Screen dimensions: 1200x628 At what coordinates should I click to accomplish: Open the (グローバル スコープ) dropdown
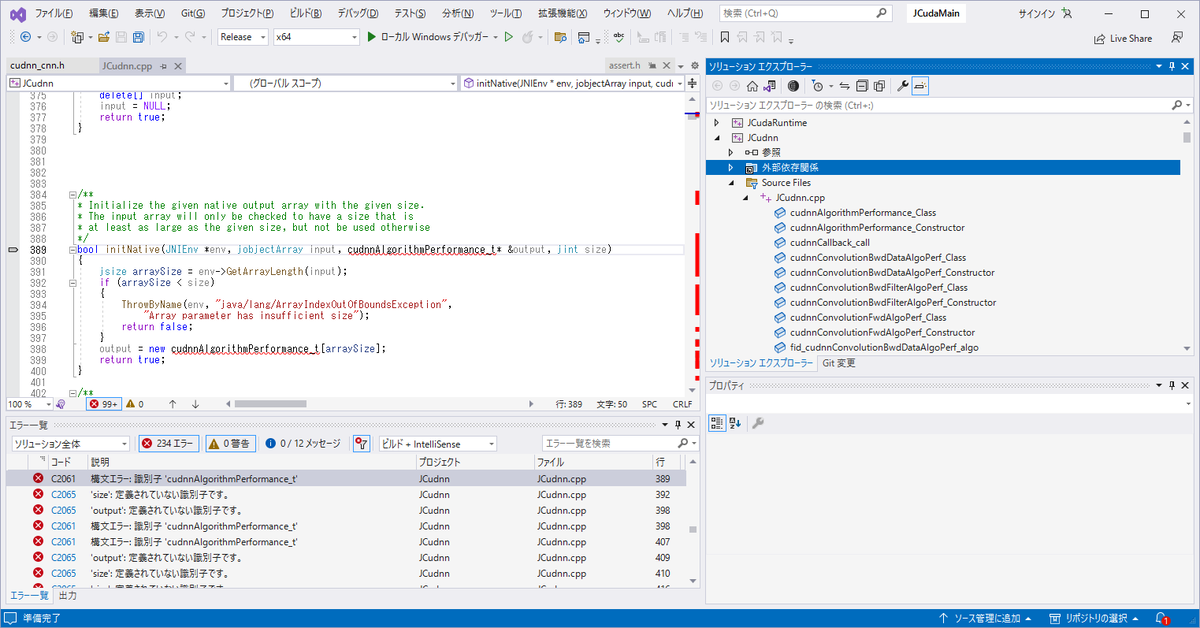pyautogui.click(x=344, y=83)
